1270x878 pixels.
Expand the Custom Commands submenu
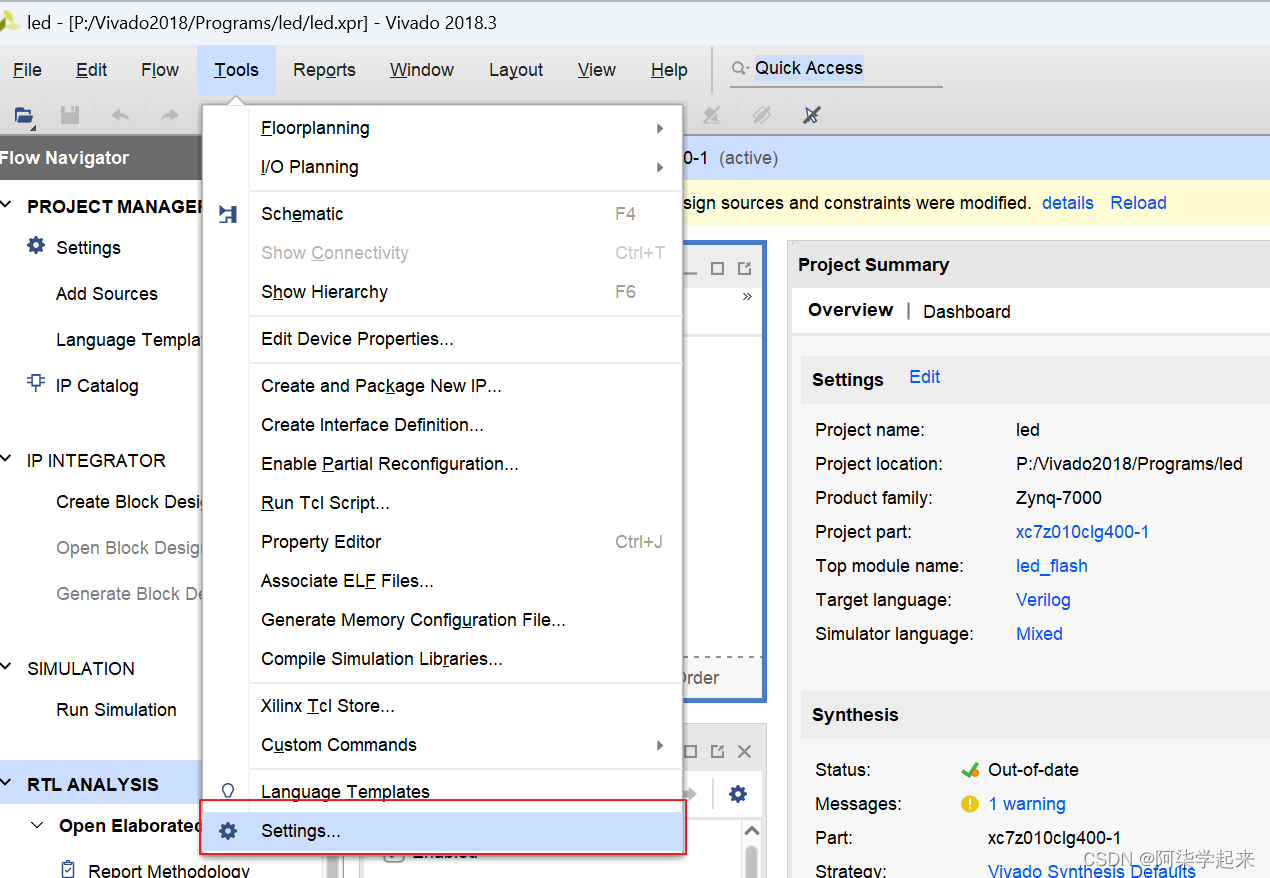pos(660,745)
